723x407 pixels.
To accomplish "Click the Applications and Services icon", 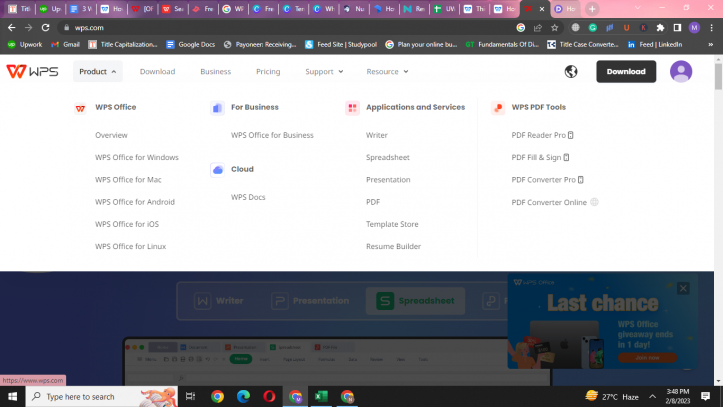I will click(352, 108).
